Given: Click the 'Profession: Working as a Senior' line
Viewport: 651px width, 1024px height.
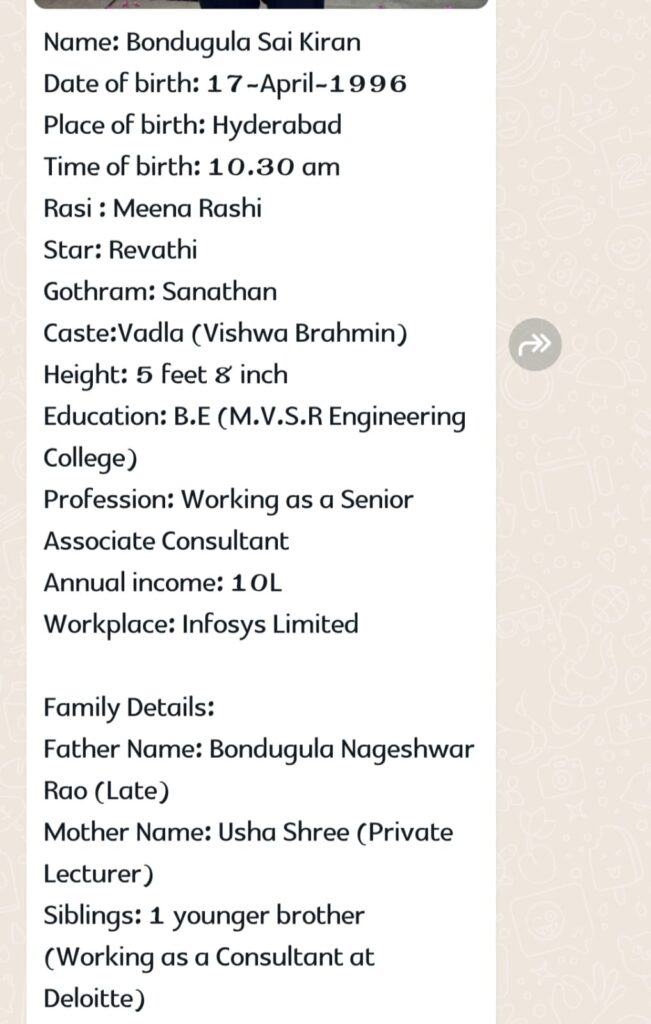Looking at the screenshot, I should coord(228,500).
